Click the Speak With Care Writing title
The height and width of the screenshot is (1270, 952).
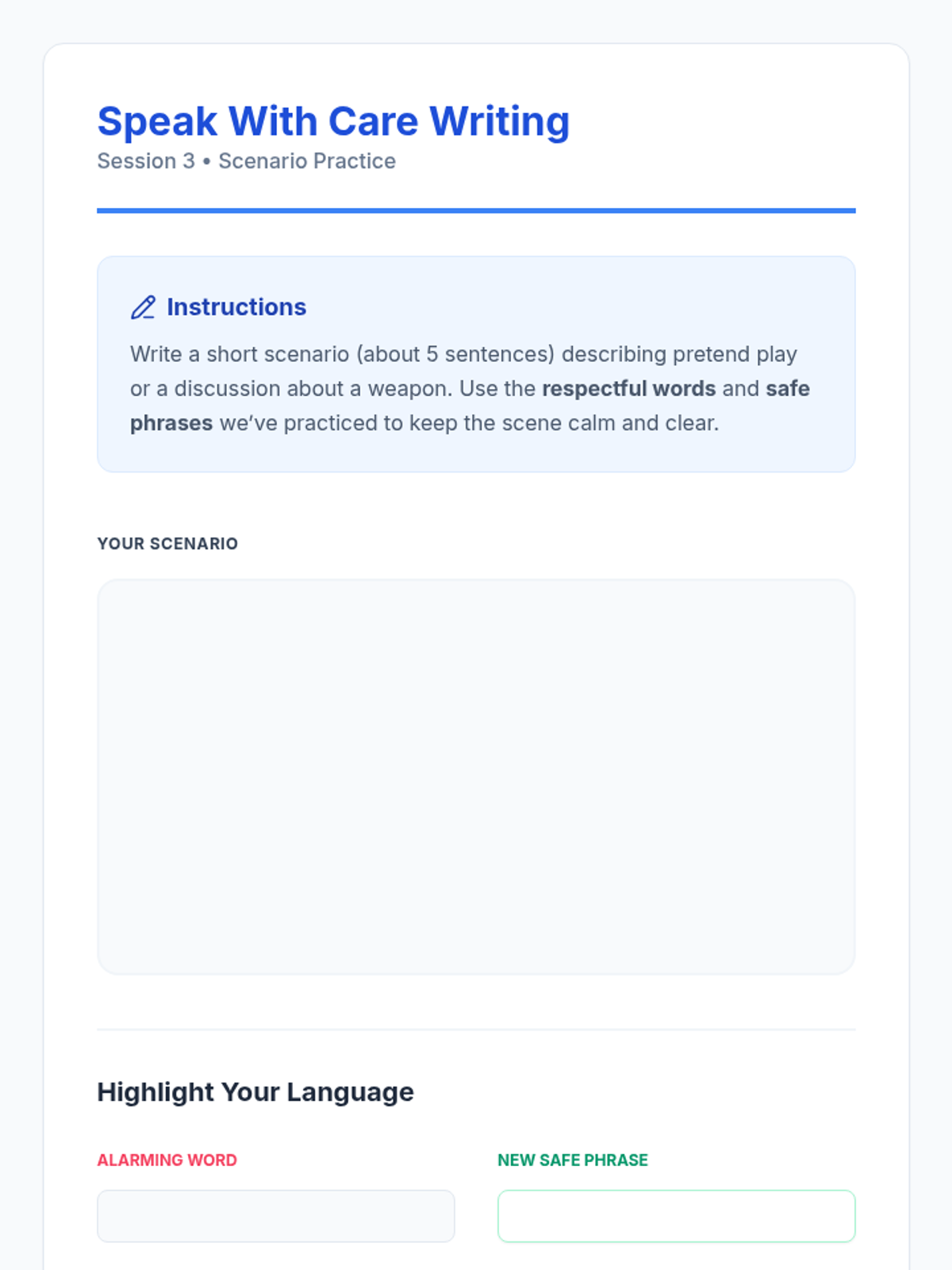[333, 122]
